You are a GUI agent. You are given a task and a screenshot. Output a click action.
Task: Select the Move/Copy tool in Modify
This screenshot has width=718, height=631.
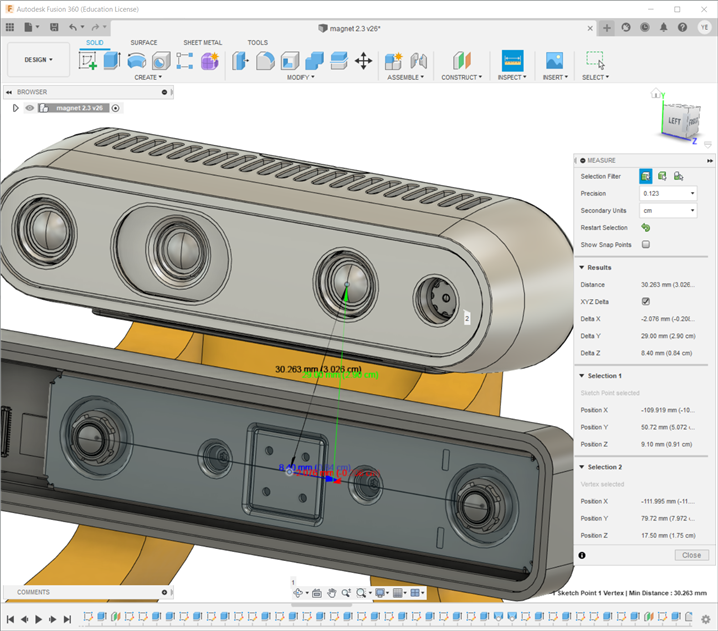pos(363,61)
